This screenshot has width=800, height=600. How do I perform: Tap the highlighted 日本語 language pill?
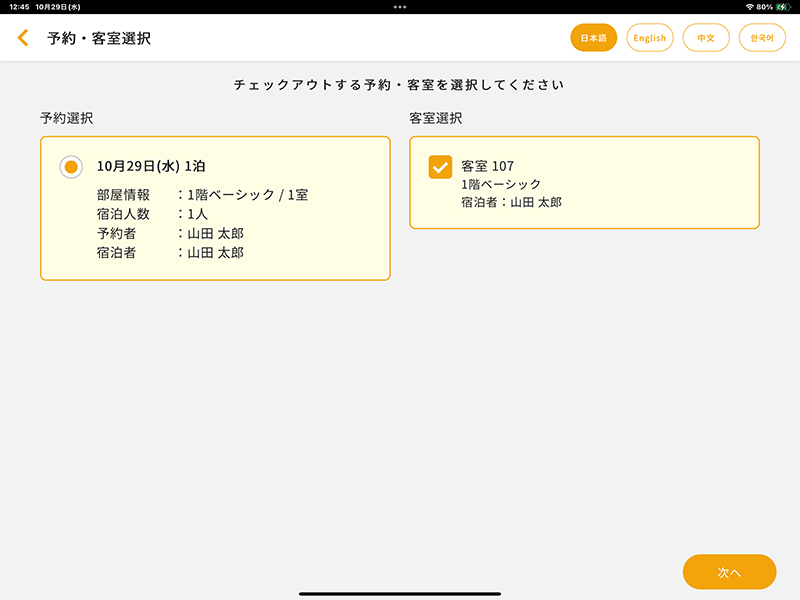[x=593, y=37]
